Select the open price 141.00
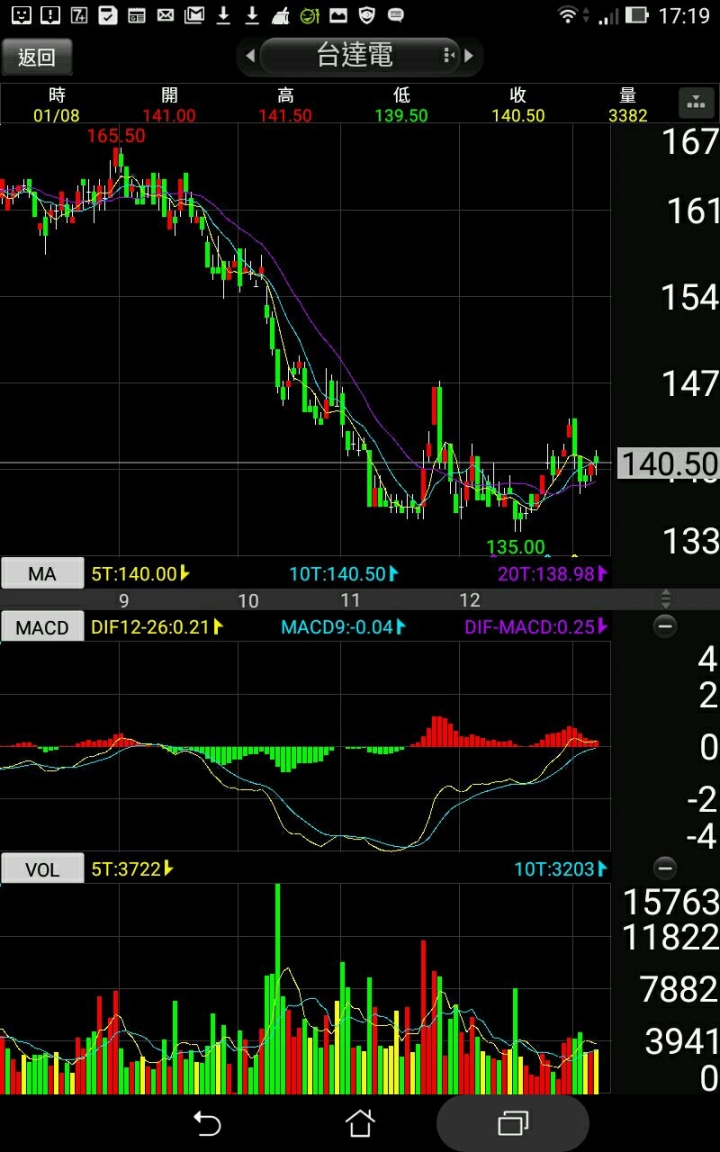The image size is (720, 1152). point(169,115)
